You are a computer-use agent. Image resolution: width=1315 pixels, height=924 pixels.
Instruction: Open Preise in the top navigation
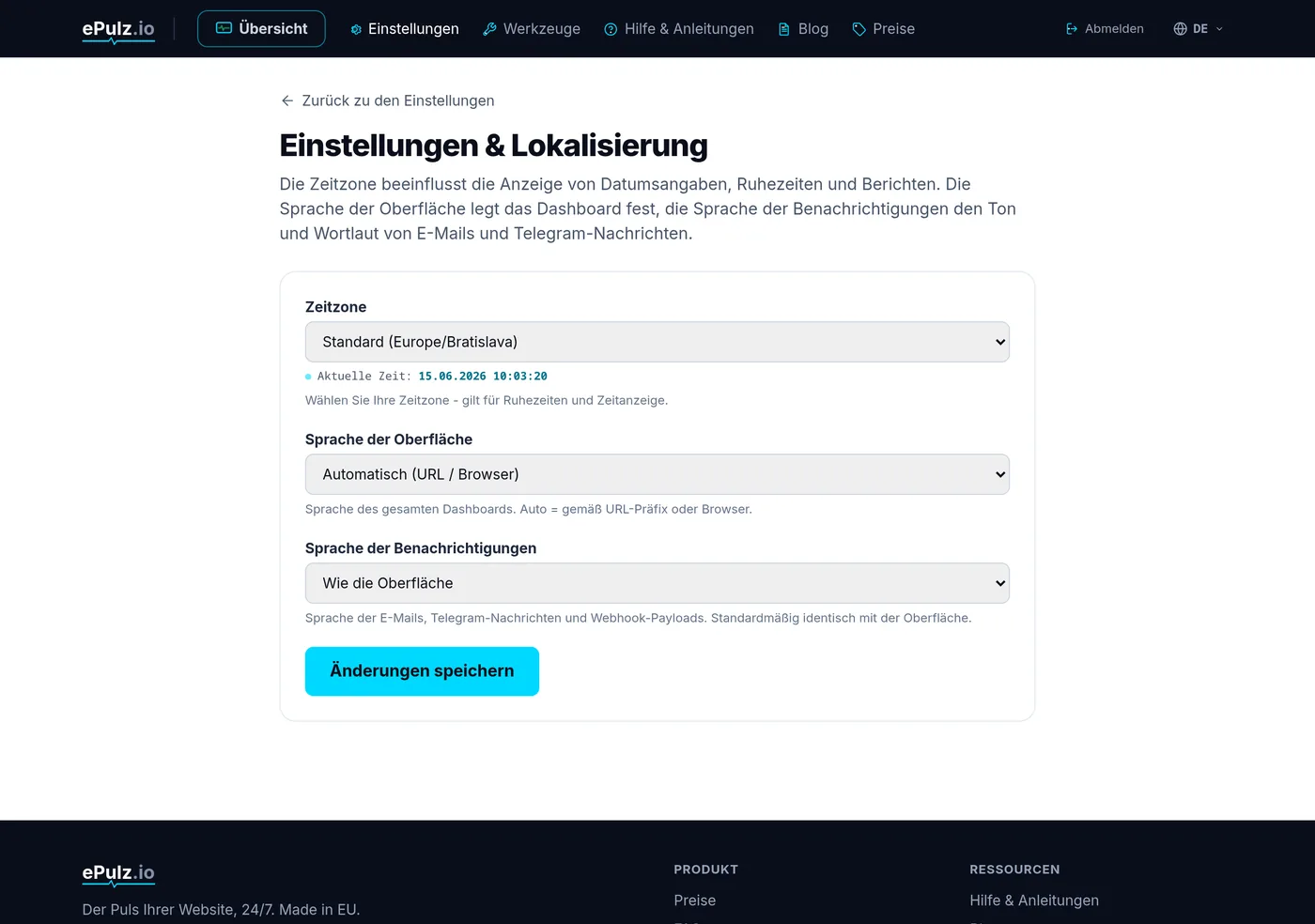[x=883, y=29]
